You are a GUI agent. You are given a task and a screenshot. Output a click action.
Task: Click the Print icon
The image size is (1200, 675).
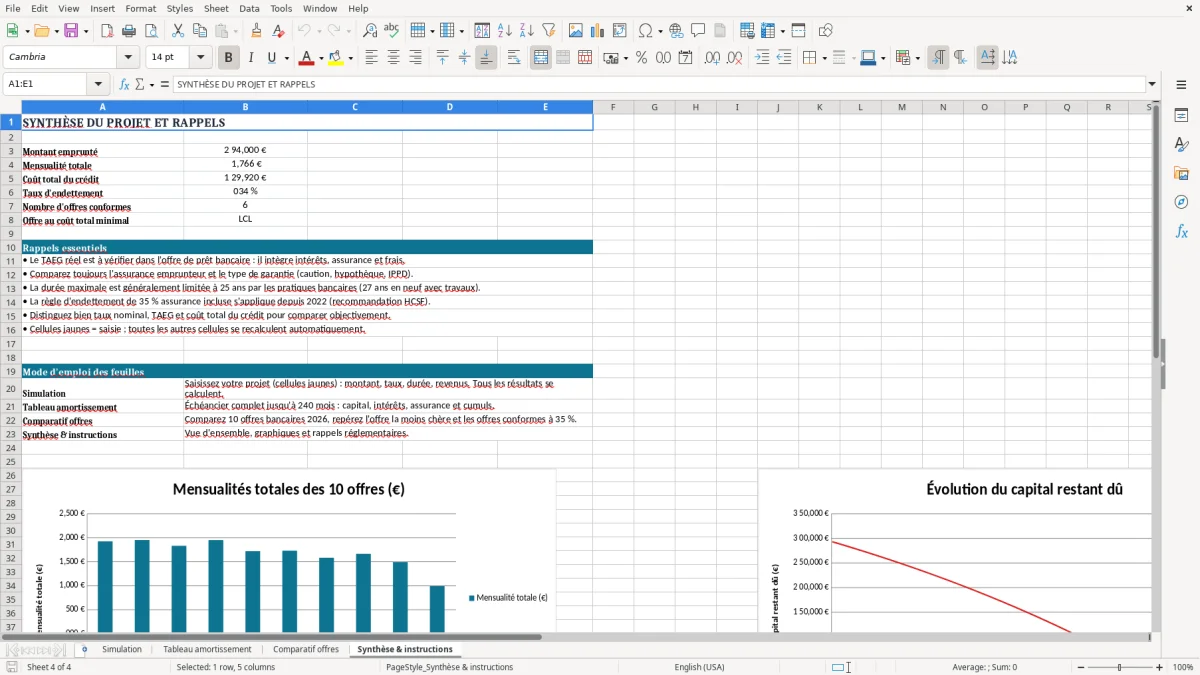coord(129,31)
